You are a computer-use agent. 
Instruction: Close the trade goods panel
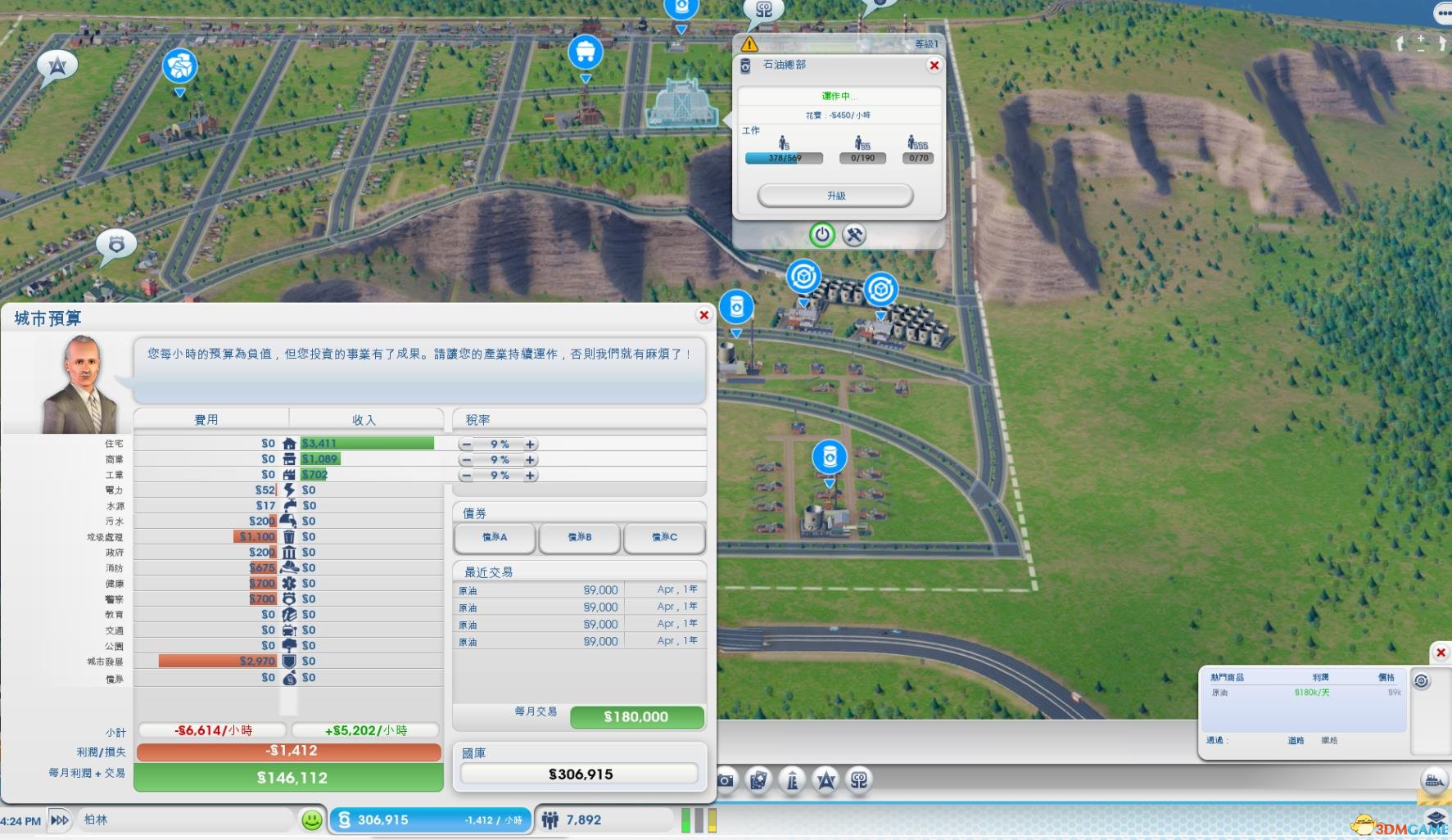click(1441, 653)
